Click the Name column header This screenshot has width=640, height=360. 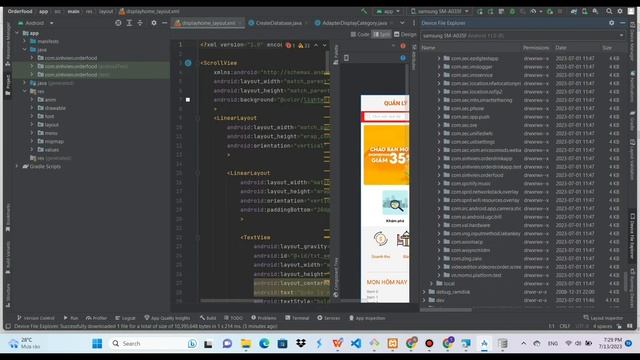(x=429, y=48)
